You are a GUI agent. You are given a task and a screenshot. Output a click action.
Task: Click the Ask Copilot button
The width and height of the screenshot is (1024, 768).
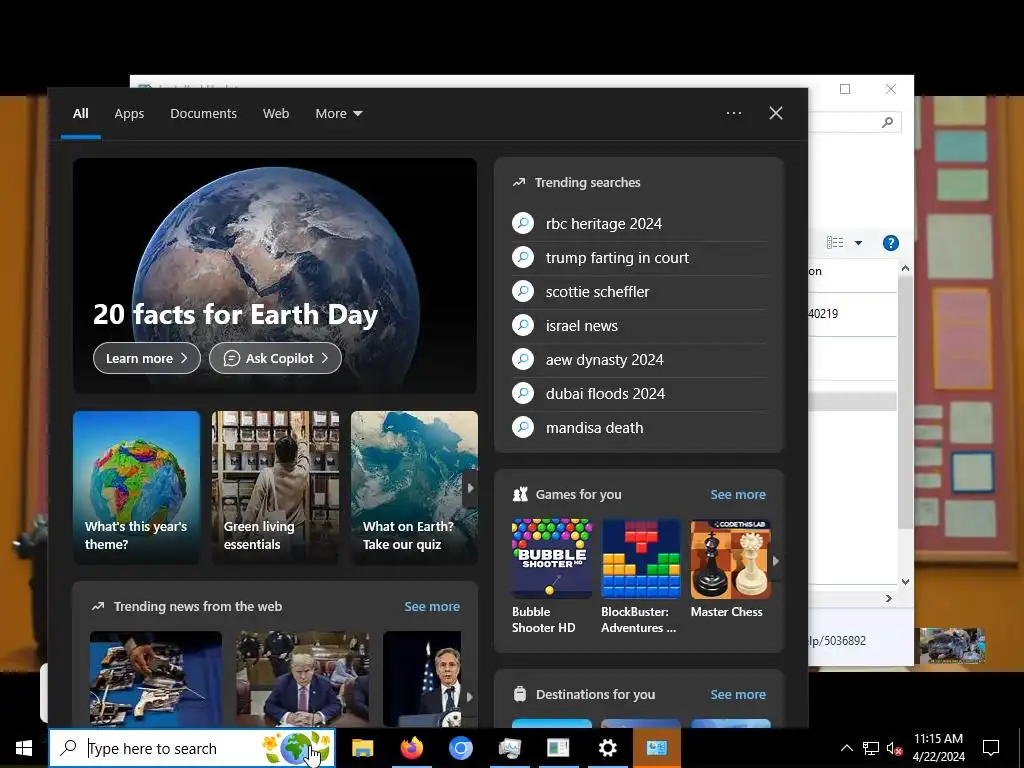click(275, 358)
